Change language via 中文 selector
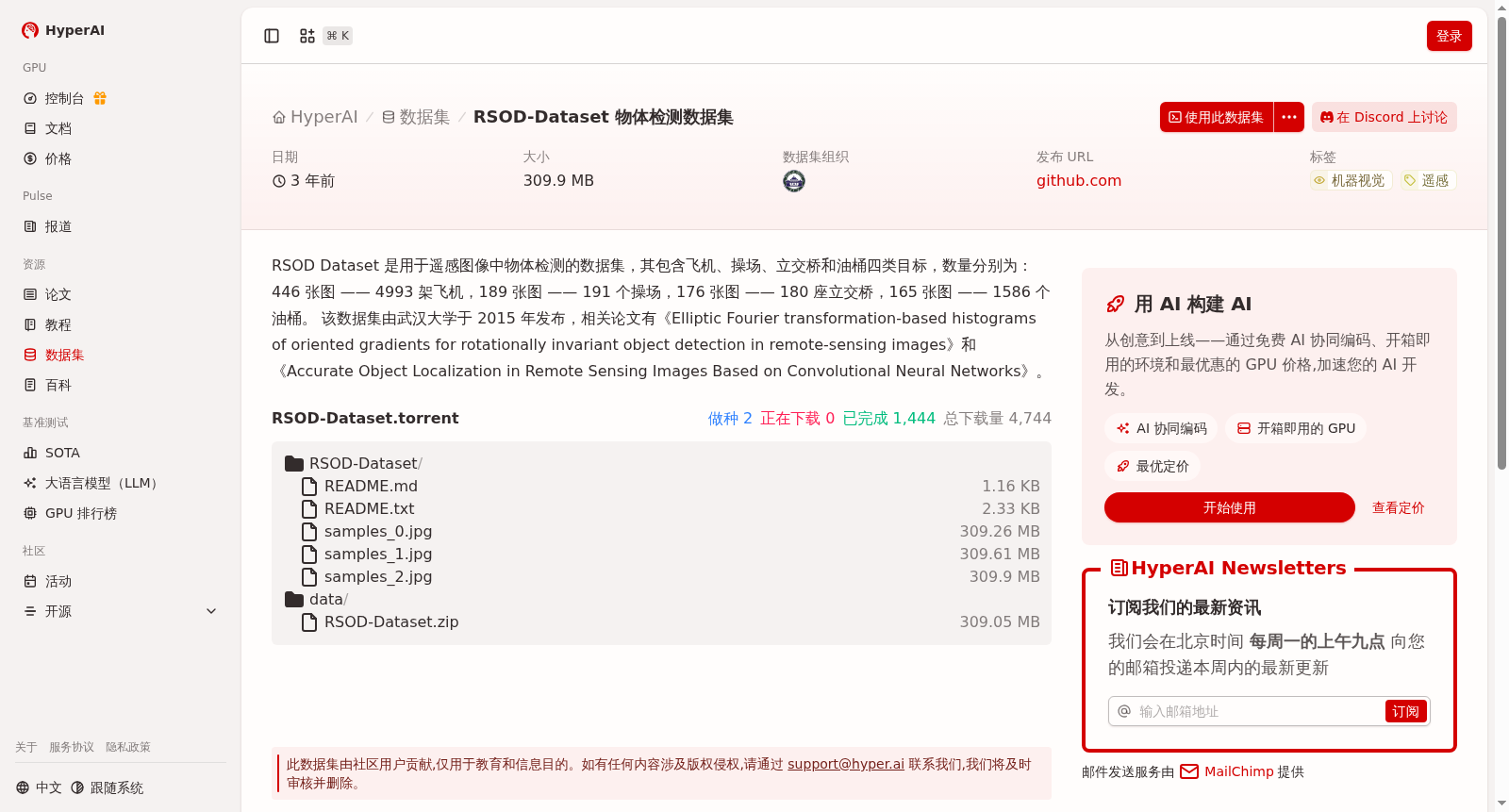The width and height of the screenshot is (1509, 812). (39, 787)
